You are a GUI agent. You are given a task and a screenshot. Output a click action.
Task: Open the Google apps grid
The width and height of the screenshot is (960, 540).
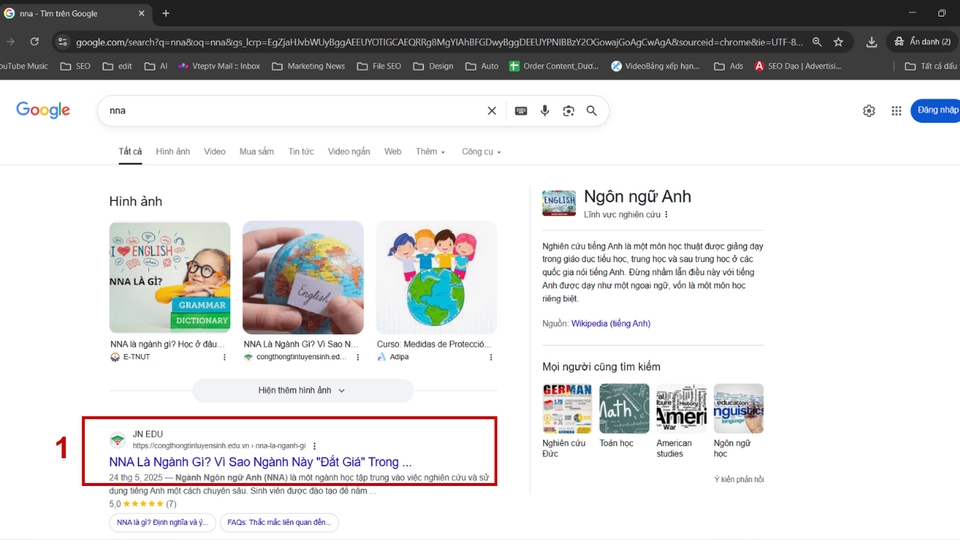pos(896,111)
